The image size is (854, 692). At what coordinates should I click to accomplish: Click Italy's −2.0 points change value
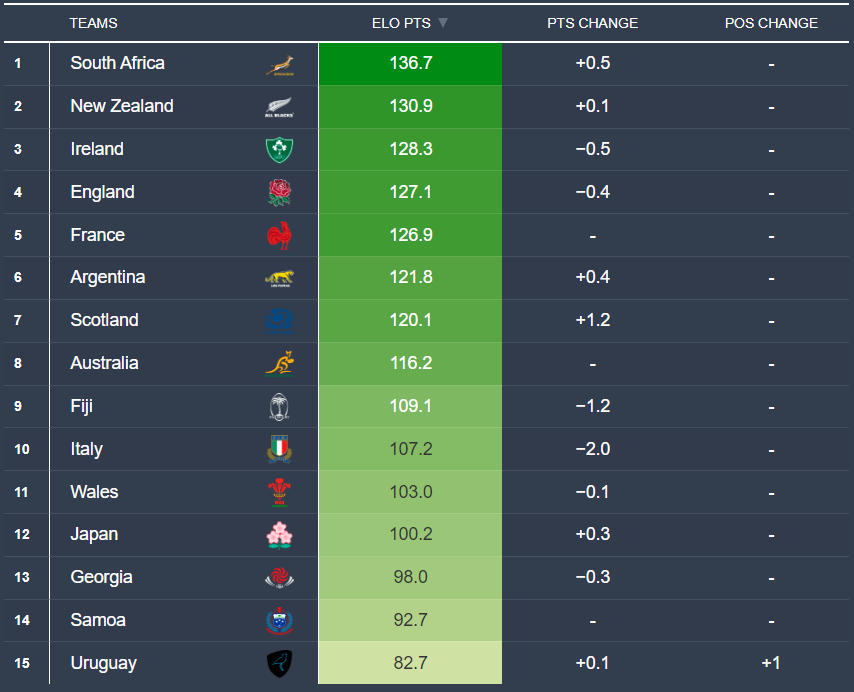592,449
